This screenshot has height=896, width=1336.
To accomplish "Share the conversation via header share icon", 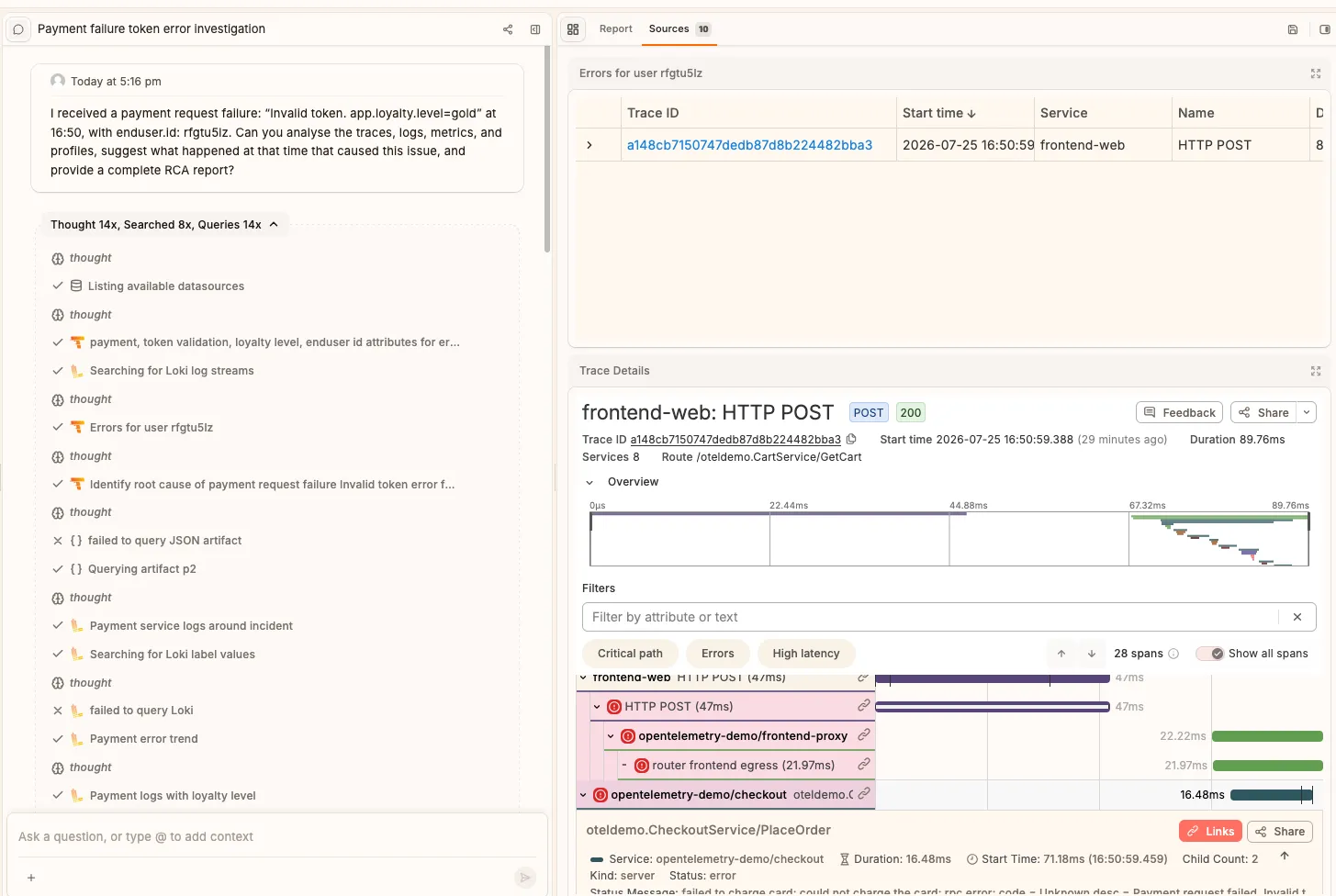I will coord(508,29).
